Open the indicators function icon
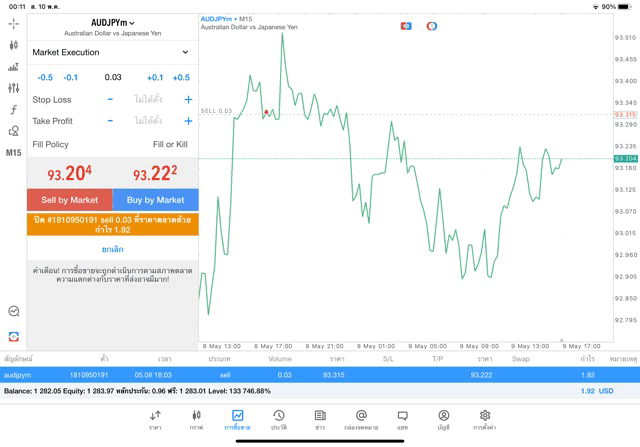 tap(13, 110)
